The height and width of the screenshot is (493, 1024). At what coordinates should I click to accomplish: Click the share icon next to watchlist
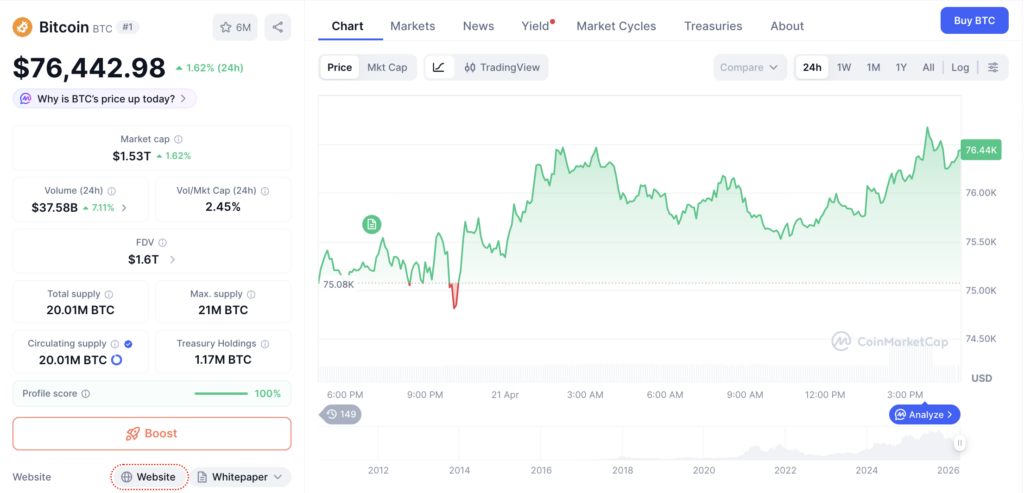278,27
